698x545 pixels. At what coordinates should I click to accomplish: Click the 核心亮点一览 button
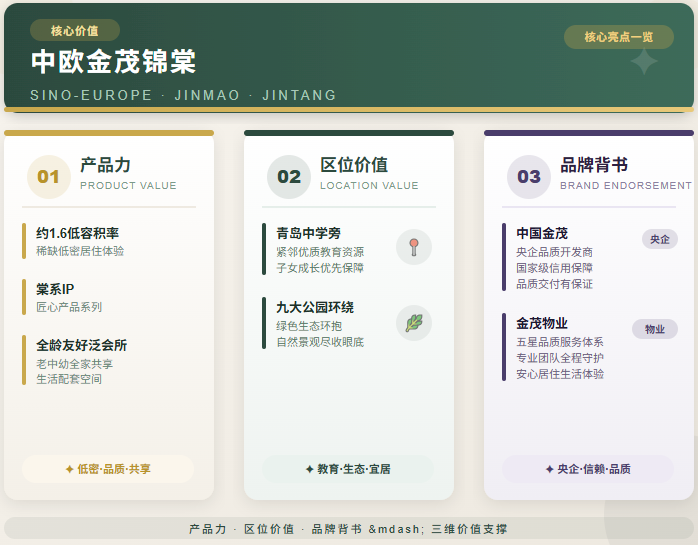(x=619, y=37)
